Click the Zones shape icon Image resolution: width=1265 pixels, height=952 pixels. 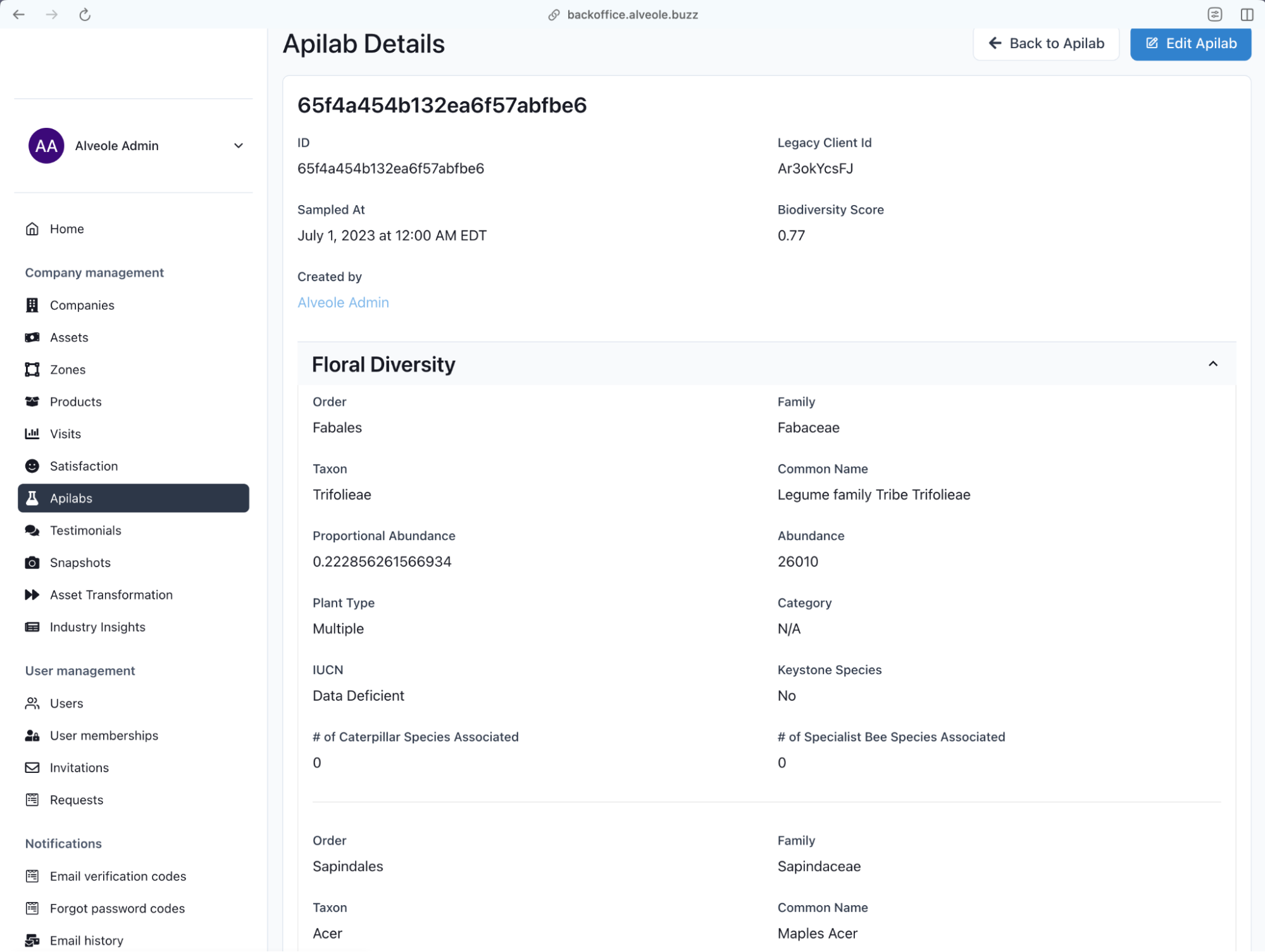click(32, 370)
